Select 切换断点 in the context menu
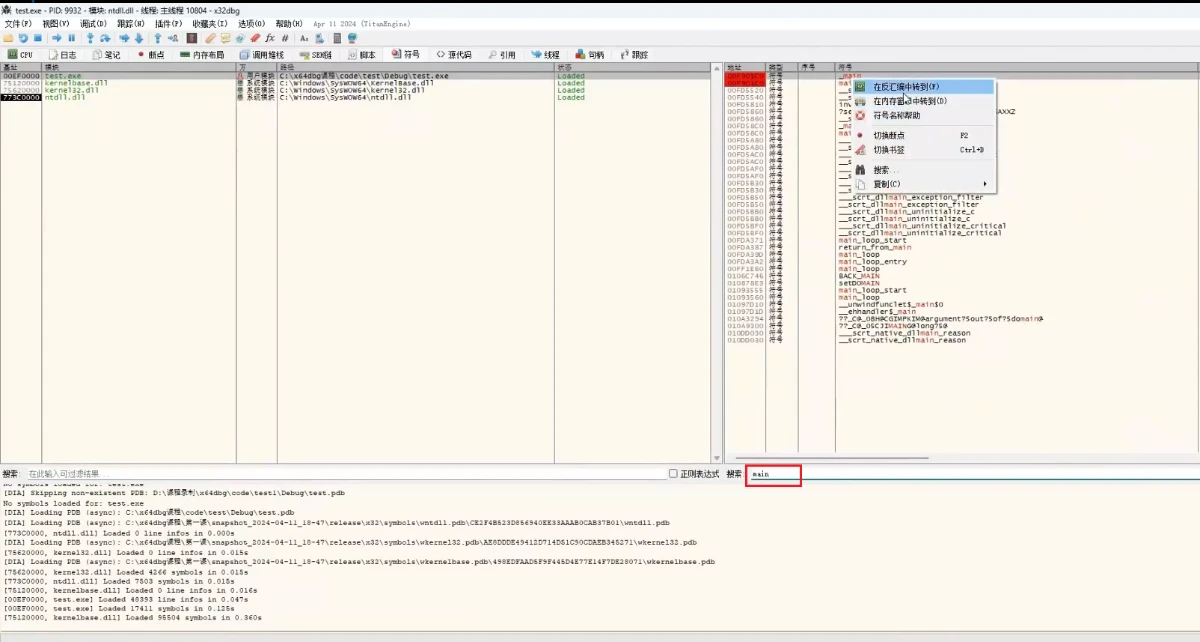 889,135
